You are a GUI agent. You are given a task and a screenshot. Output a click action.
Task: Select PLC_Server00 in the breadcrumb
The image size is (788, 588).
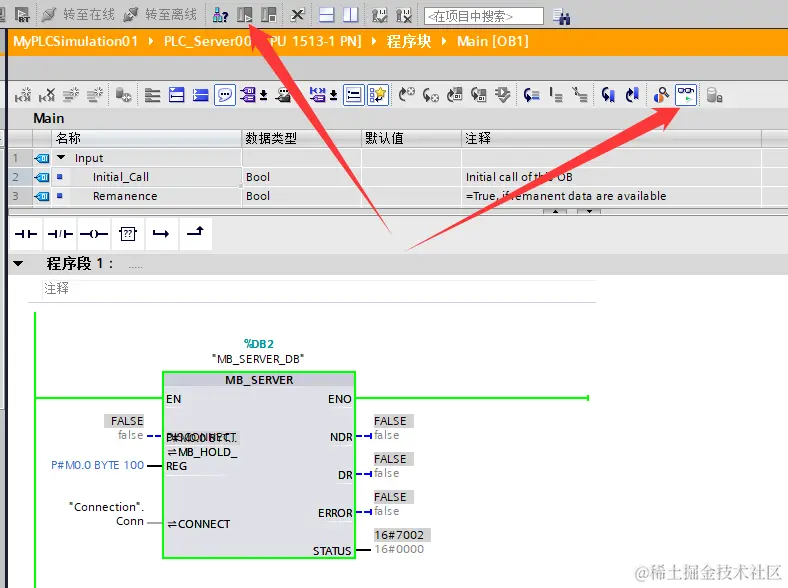pos(207,41)
